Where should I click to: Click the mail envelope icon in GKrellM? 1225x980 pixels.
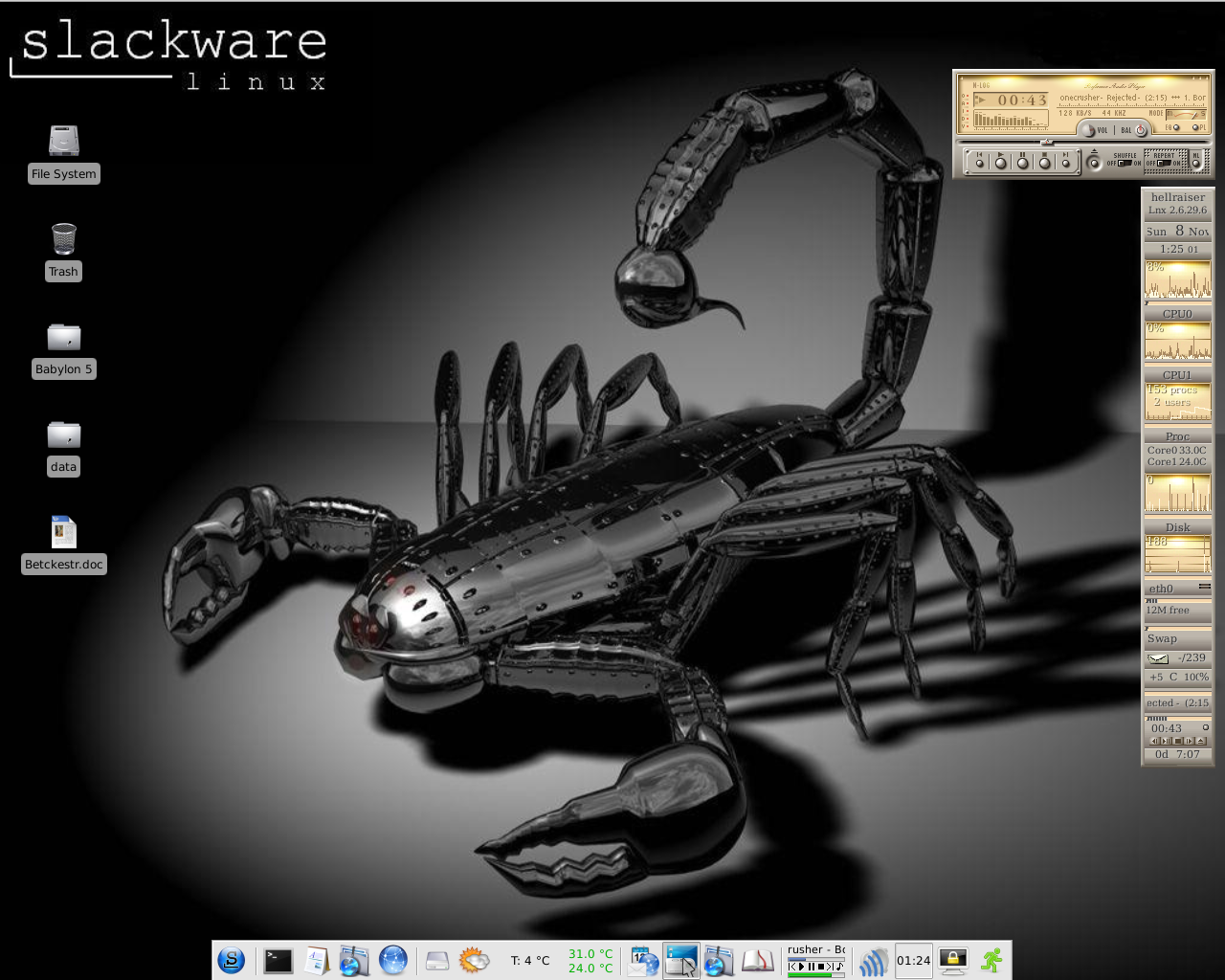click(x=1158, y=658)
